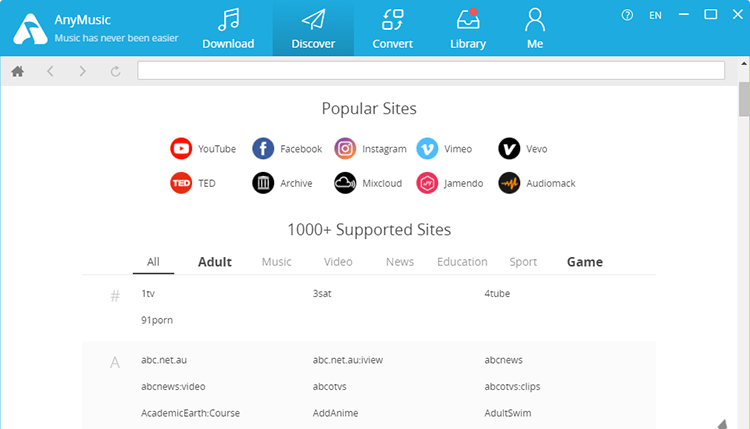The height and width of the screenshot is (429, 750).
Task: Open the Jamendo site icon
Action: [427, 183]
